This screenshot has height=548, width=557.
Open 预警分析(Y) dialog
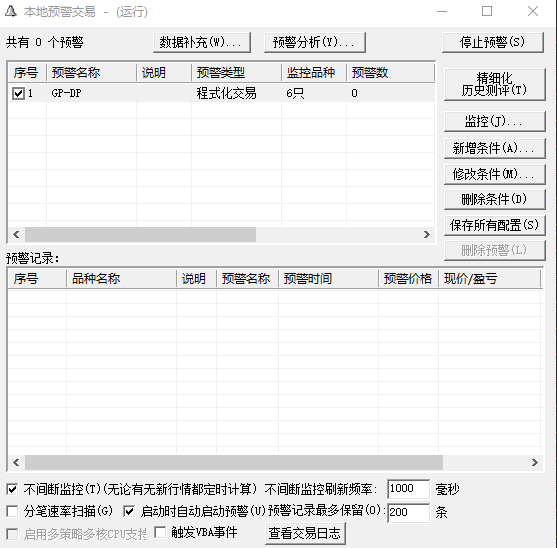tap(315, 43)
